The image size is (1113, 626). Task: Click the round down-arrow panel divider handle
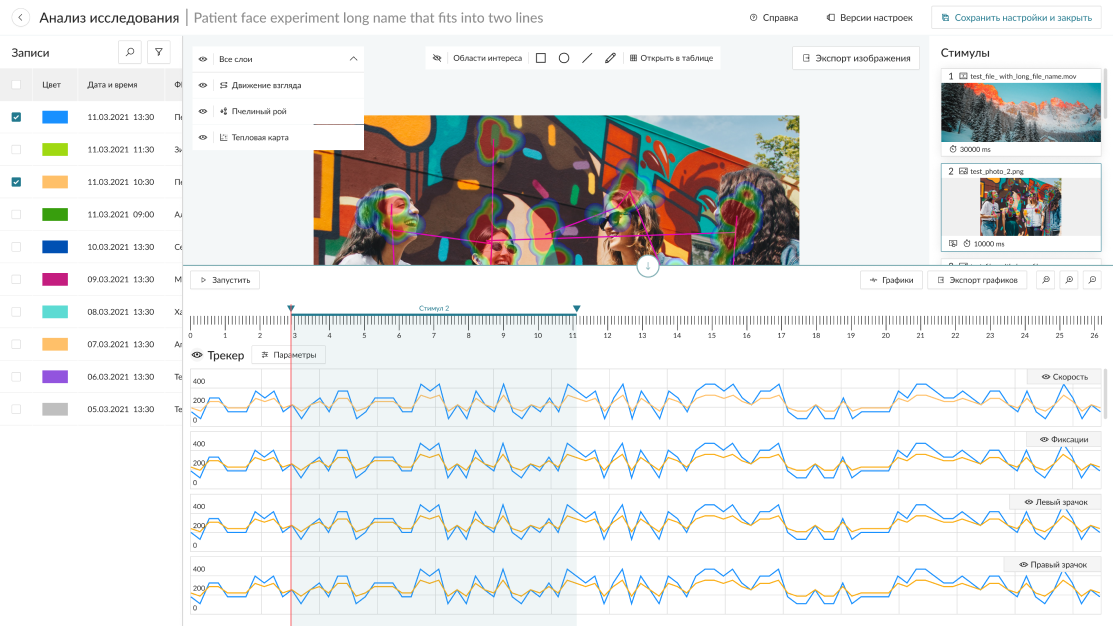tap(648, 266)
